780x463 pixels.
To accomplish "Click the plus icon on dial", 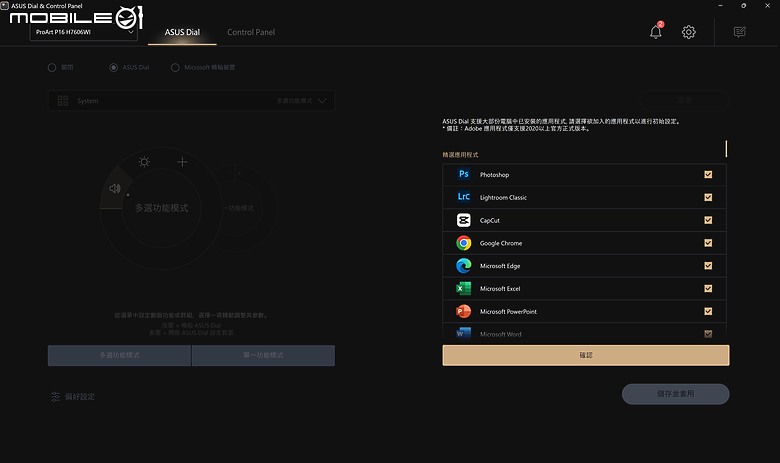I will pyautogui.click(x=183, y=162).
